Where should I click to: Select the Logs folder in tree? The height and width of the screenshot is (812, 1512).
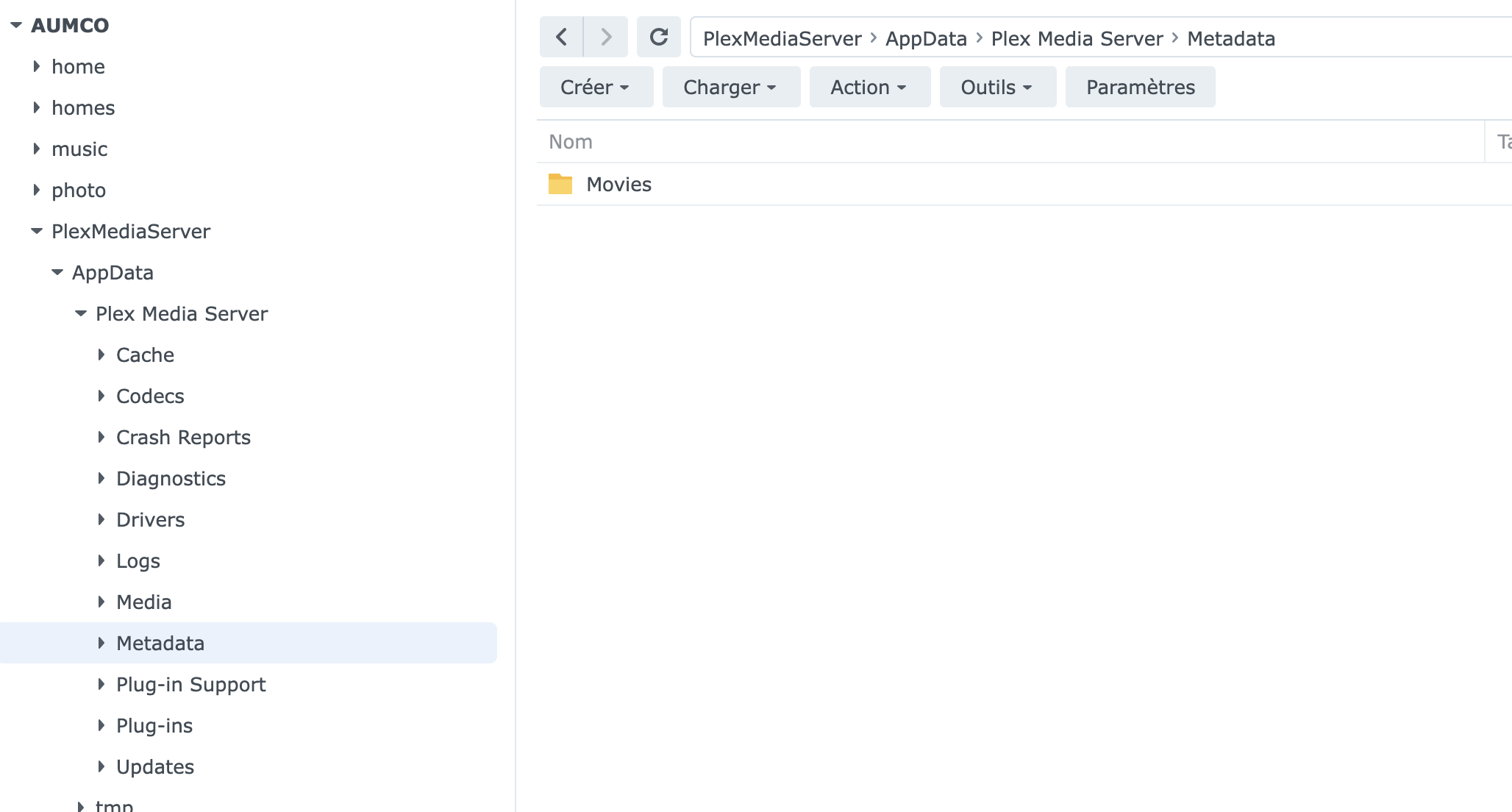click(138, 560)
